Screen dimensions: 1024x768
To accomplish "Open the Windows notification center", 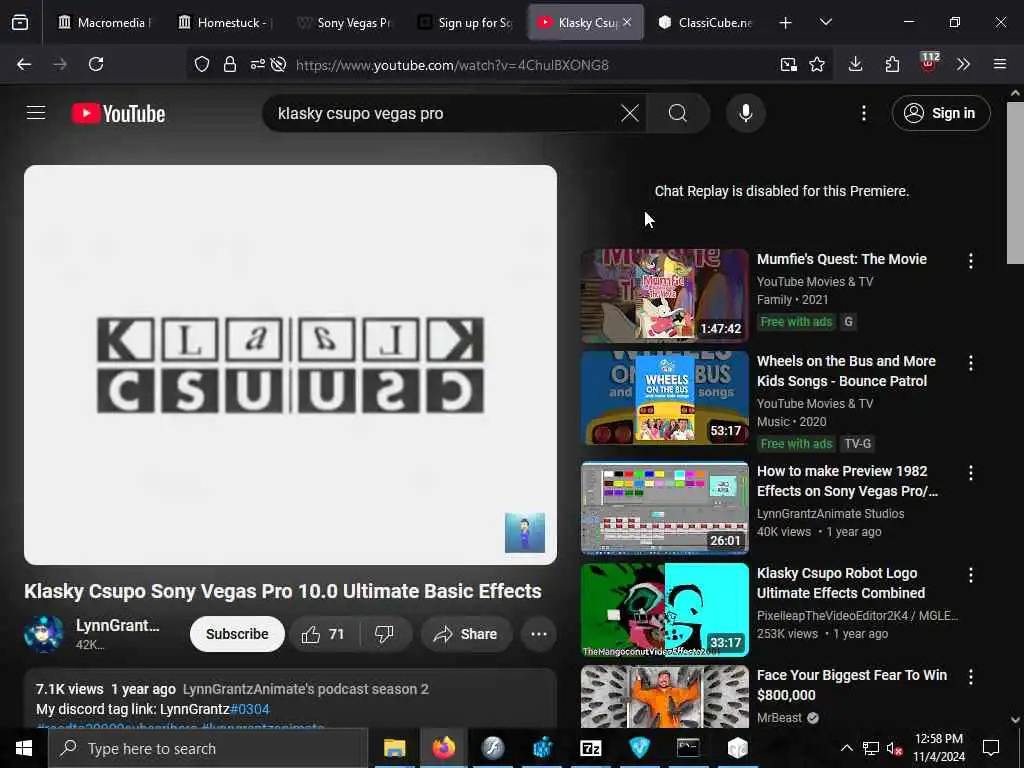I will (x=991, y=748).
